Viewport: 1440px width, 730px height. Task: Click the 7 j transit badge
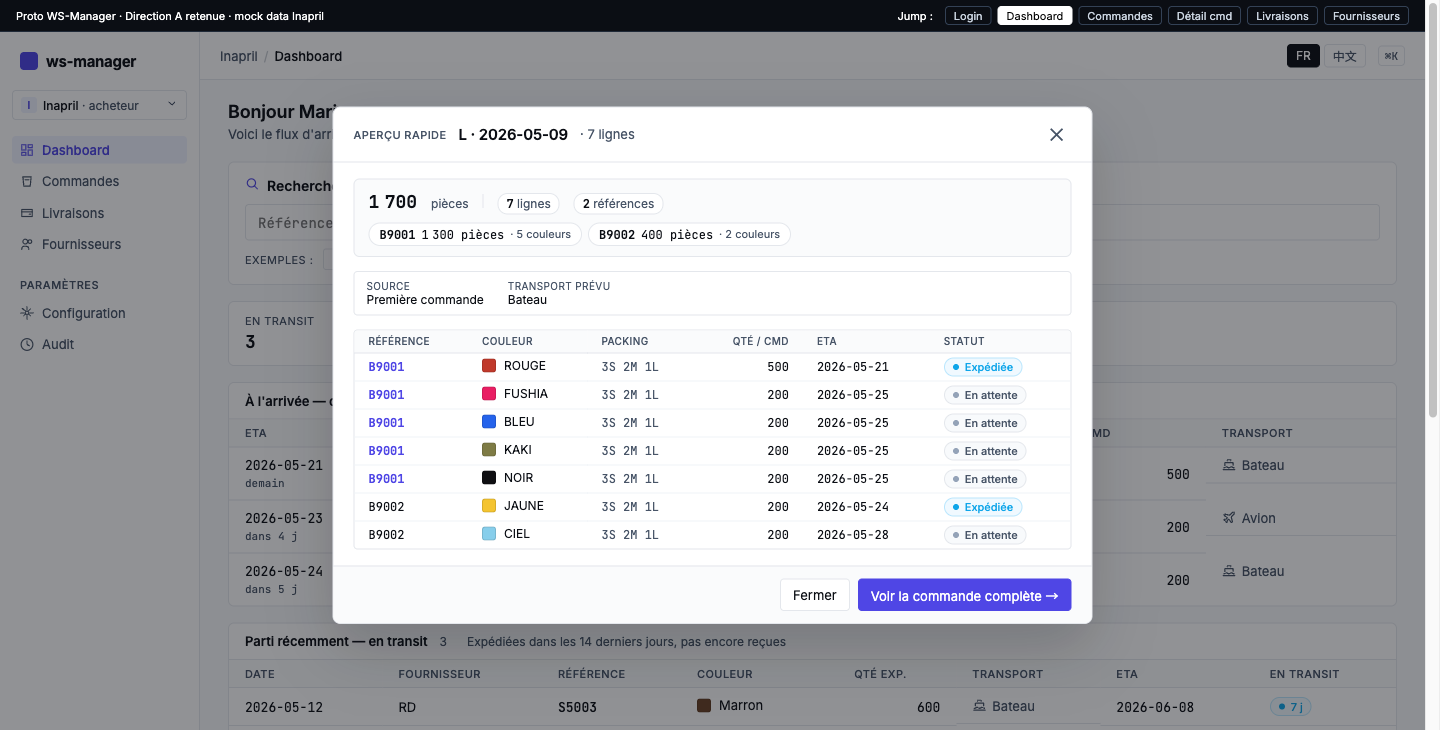(x=1291, y=707)
